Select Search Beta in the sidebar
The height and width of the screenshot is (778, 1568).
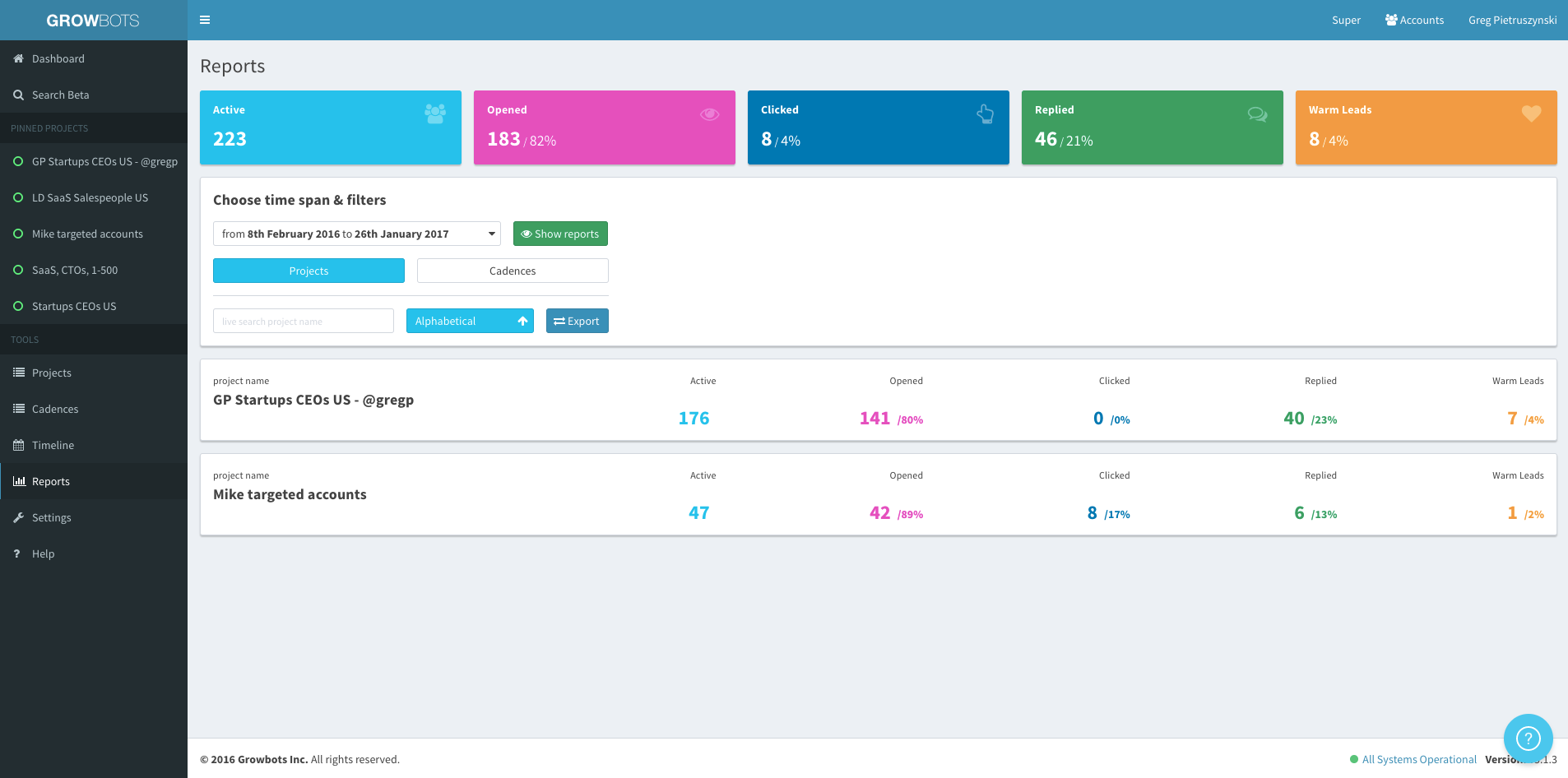click(x=60, y=95)
